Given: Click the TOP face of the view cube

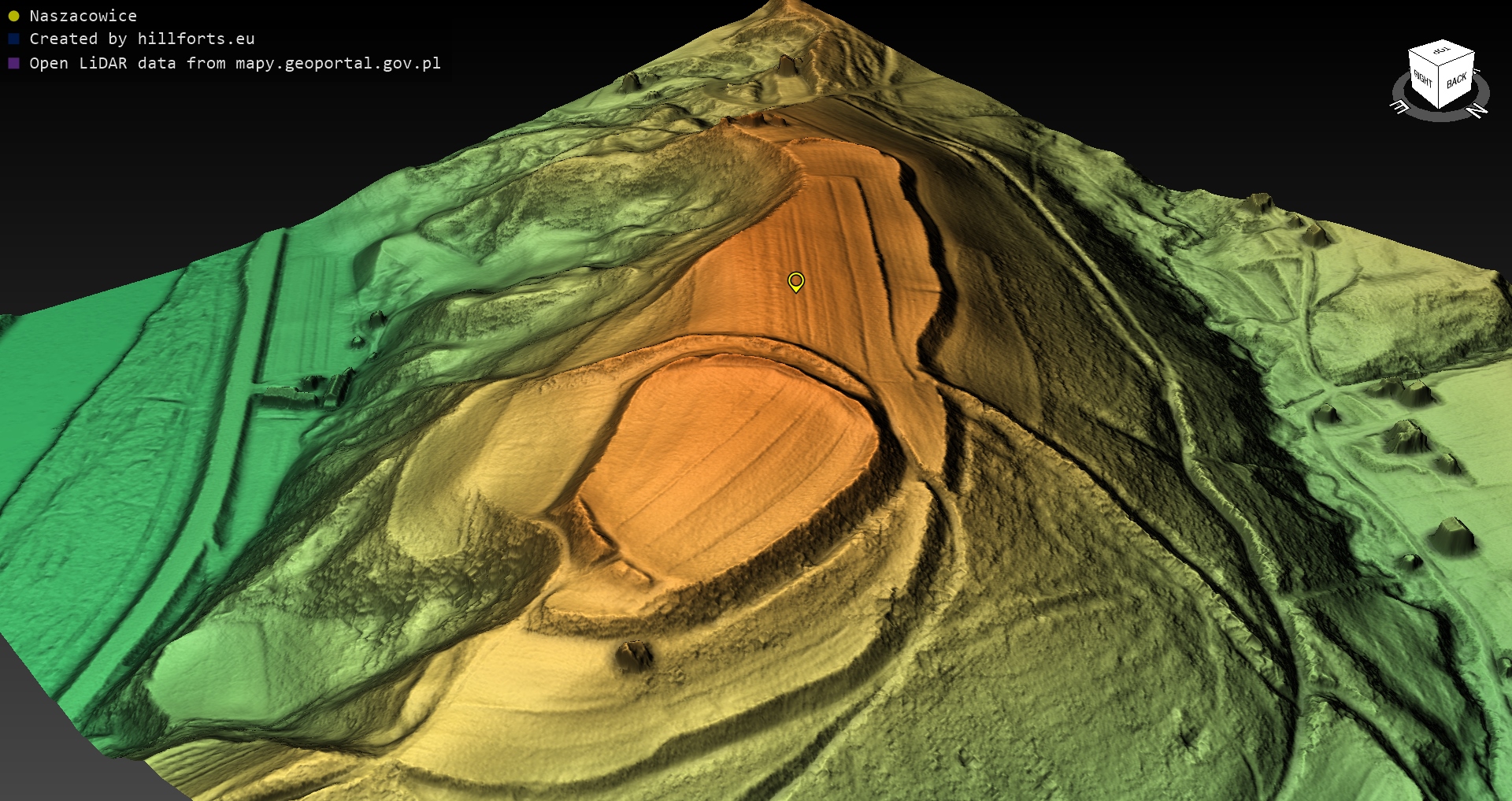Looking at the screenshot, I should (x=1441, y=52).
